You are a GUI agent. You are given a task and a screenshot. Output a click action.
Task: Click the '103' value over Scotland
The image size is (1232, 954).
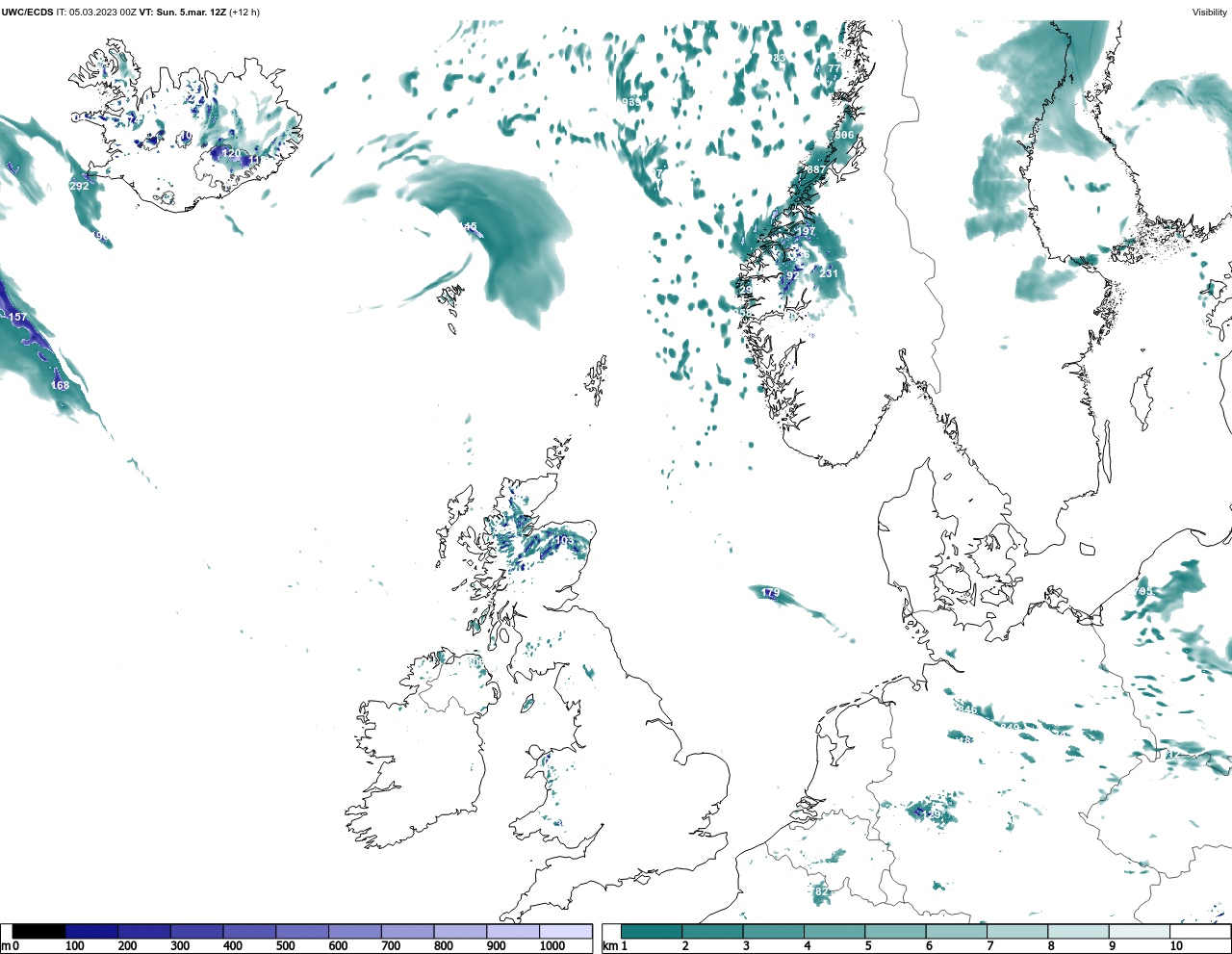coord(564,541)
